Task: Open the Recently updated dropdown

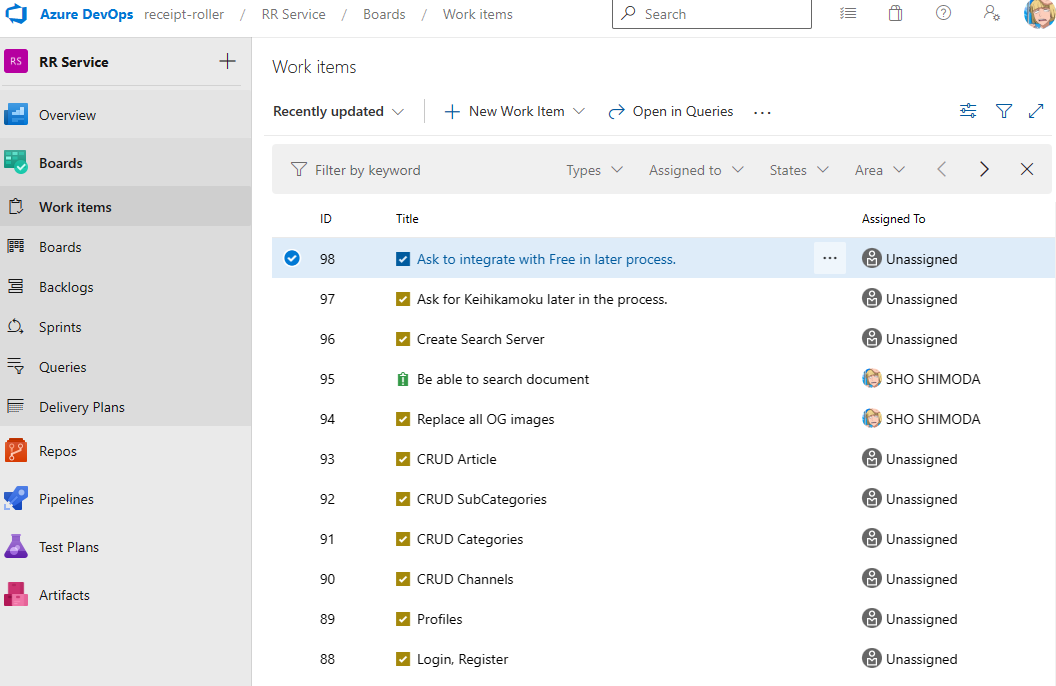Action: (338, 111)
